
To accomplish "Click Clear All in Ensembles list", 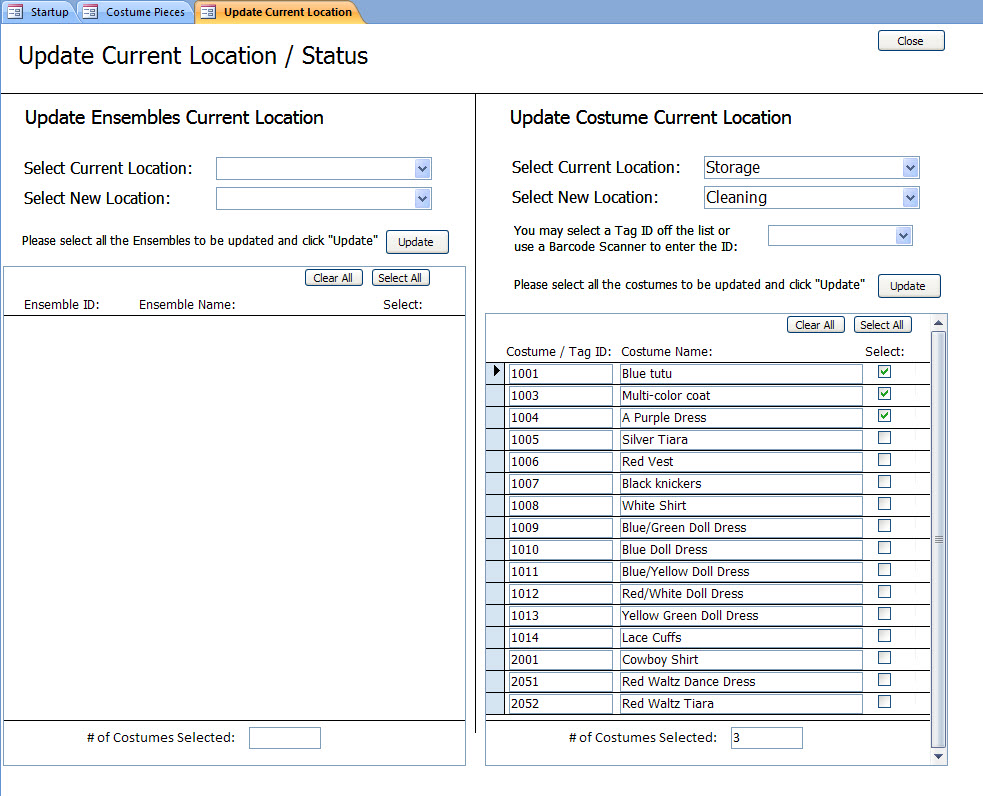I will point(334,278).
